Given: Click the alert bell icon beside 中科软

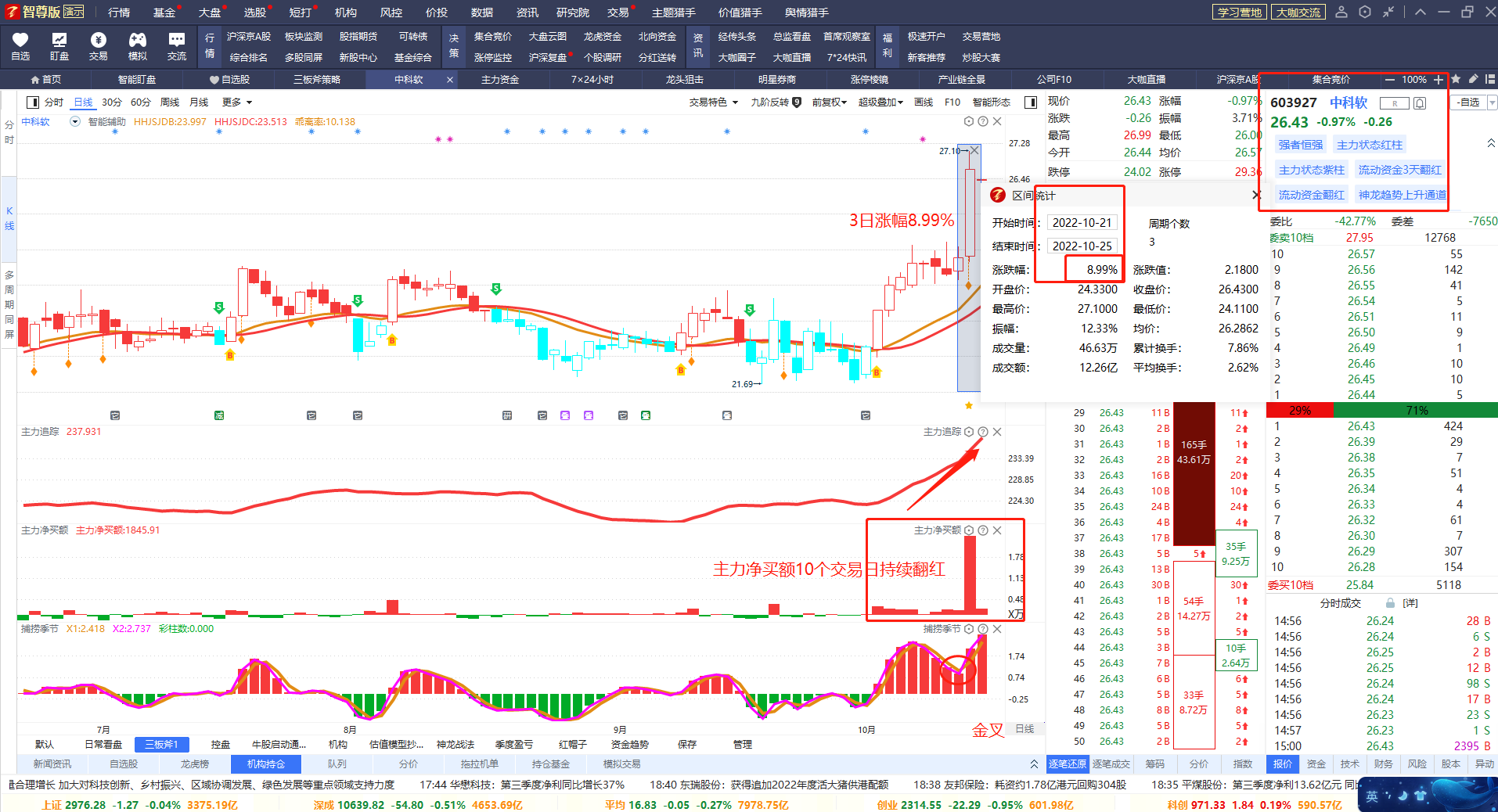Looking at the screenshot, I should click(x=1420, y=103).
